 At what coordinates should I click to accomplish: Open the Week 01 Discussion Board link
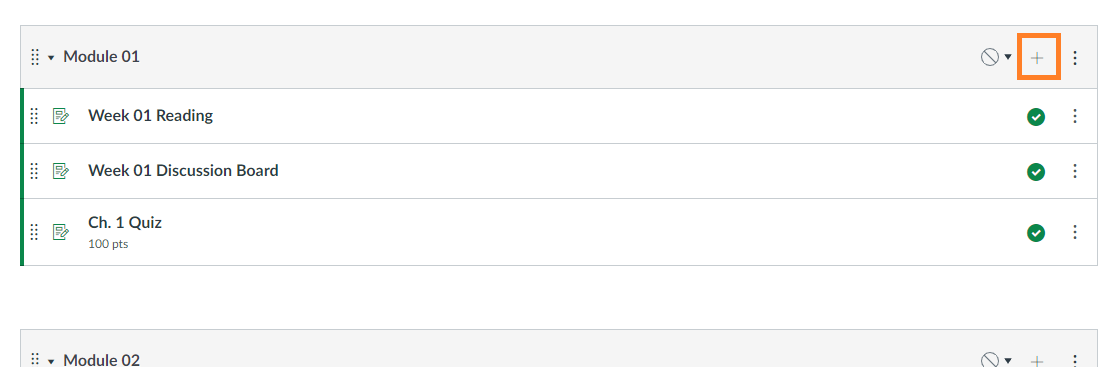click(183, 170)
